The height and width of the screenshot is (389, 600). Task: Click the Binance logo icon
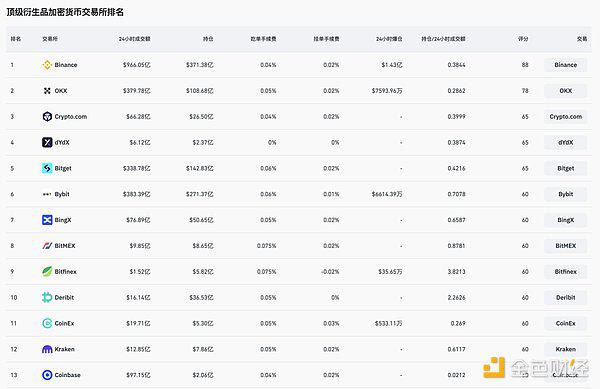(x=47, y=65)
